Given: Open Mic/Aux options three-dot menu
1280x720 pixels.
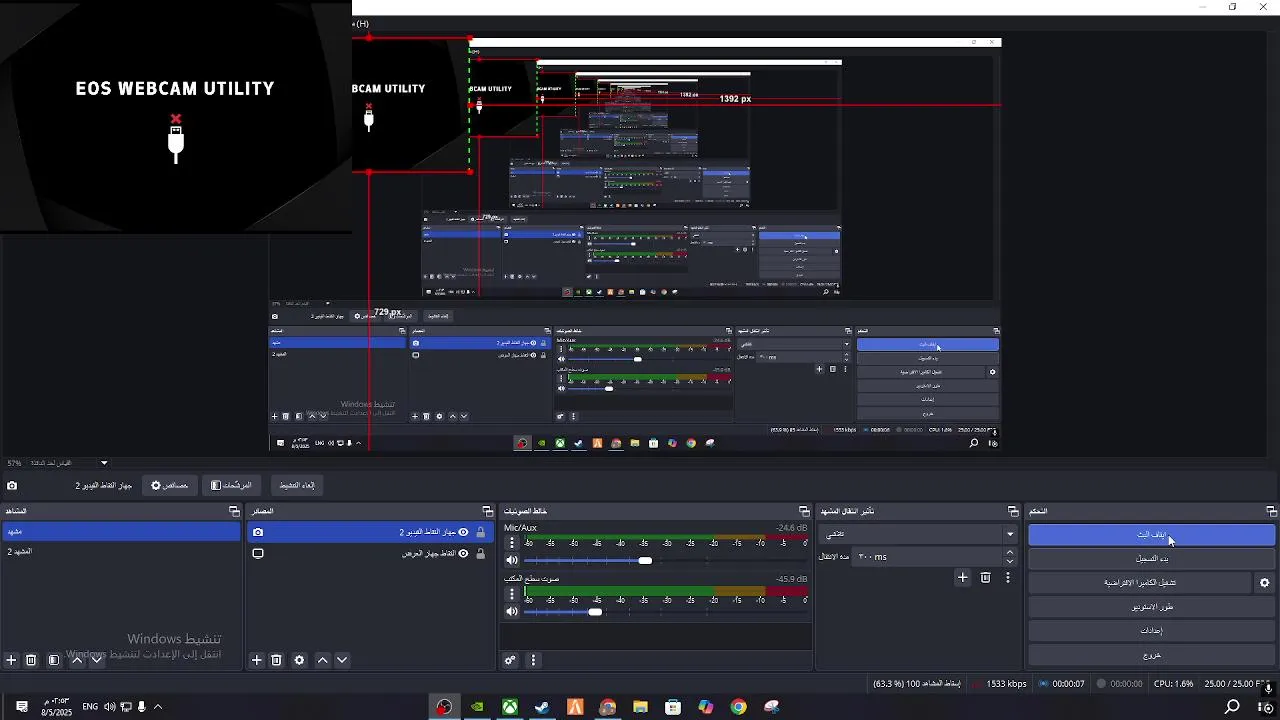Looking at the screenshot, I should click(x=512, y=543).
